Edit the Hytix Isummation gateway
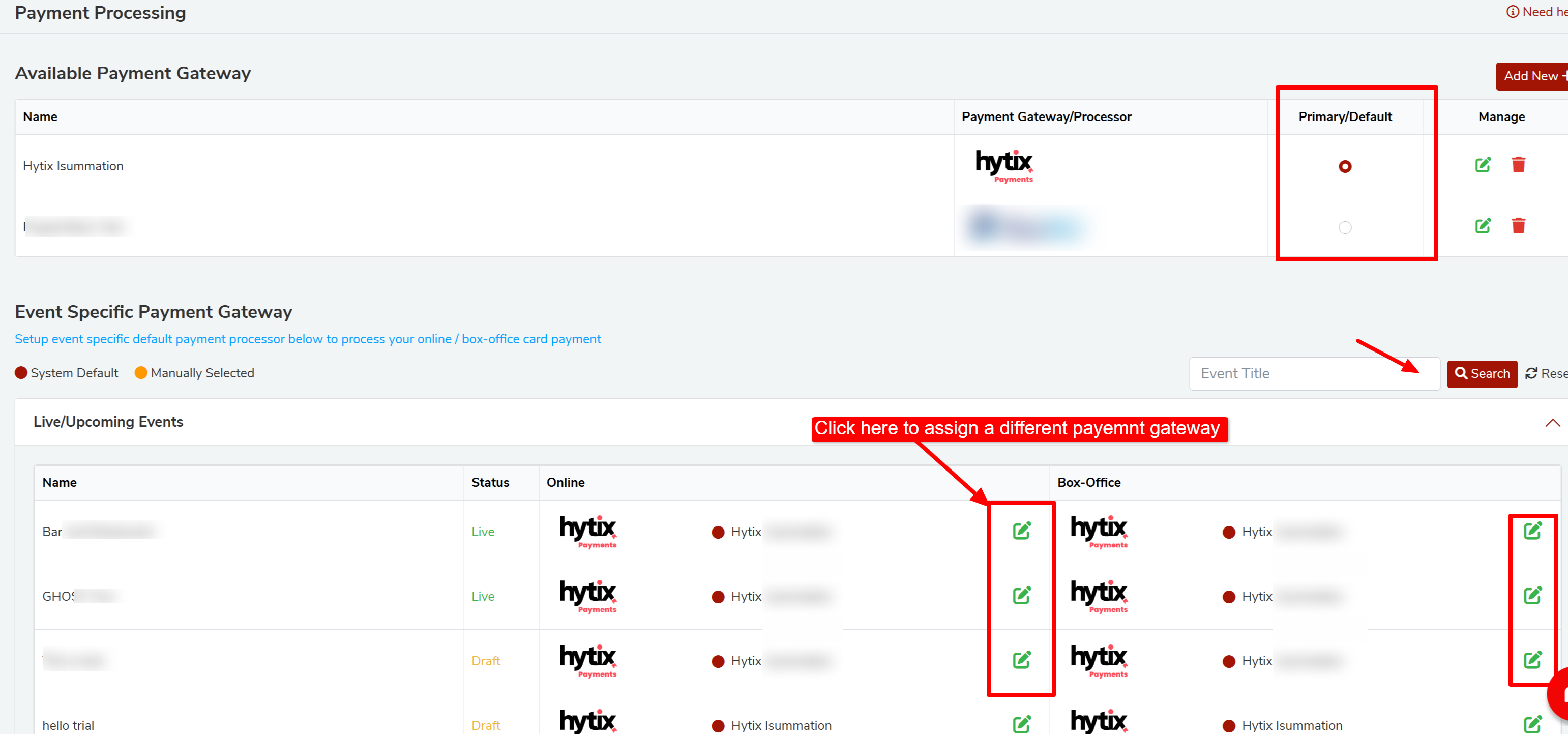The height and width of the screenshot is (734, 1568). click(1483, 165)
